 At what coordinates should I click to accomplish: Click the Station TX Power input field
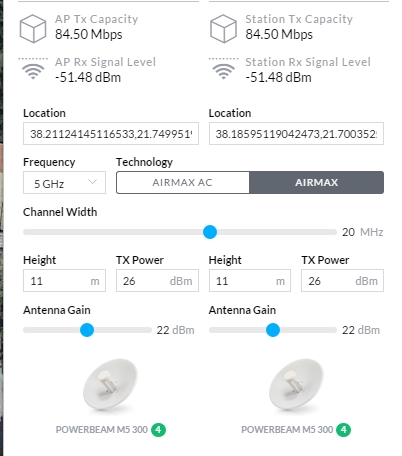coord(342,281)
